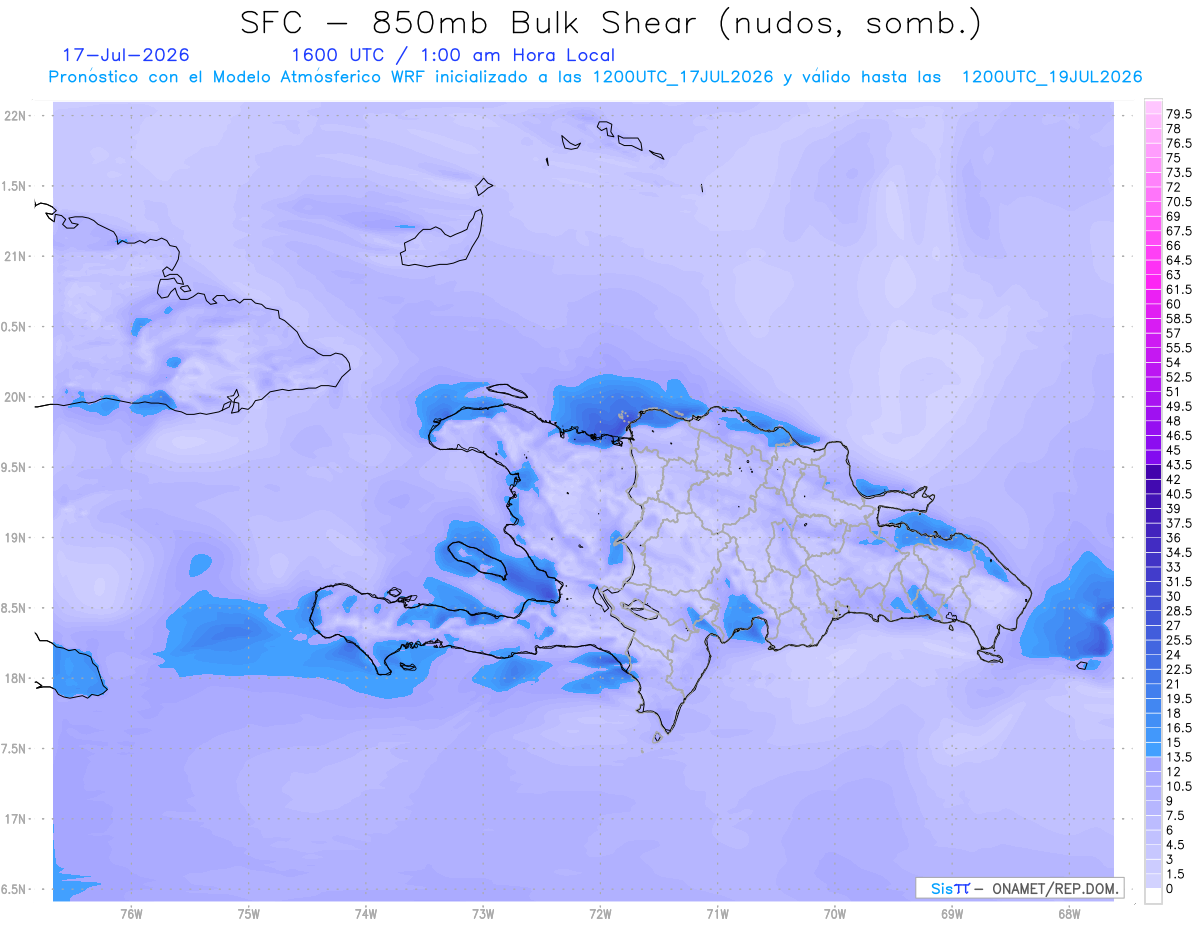Click the '13.5' color scale value
This screenshot has width=1200, height=927.
click(1179, 757)
